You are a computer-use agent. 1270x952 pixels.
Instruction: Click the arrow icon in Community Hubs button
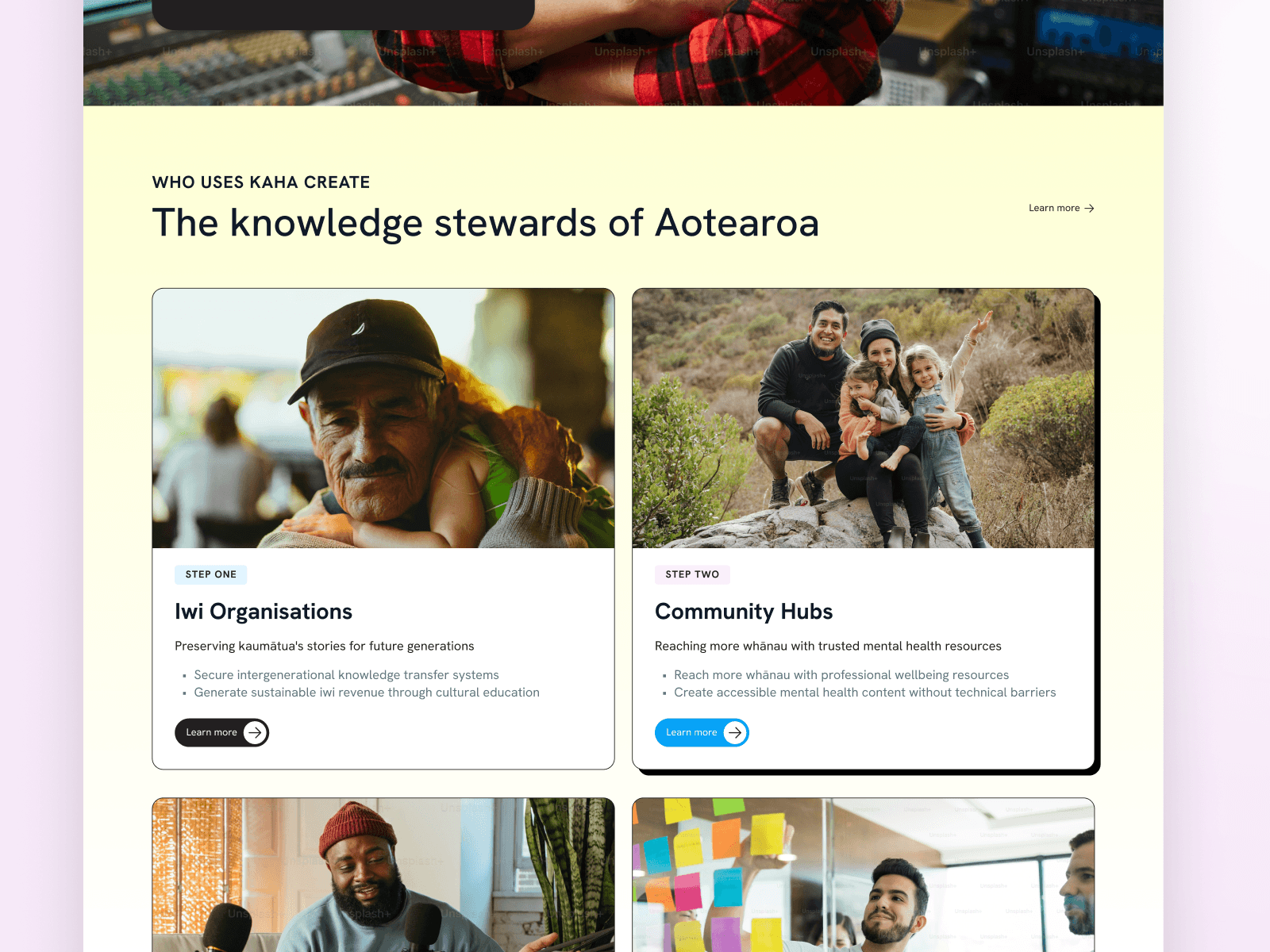(735, 732)
